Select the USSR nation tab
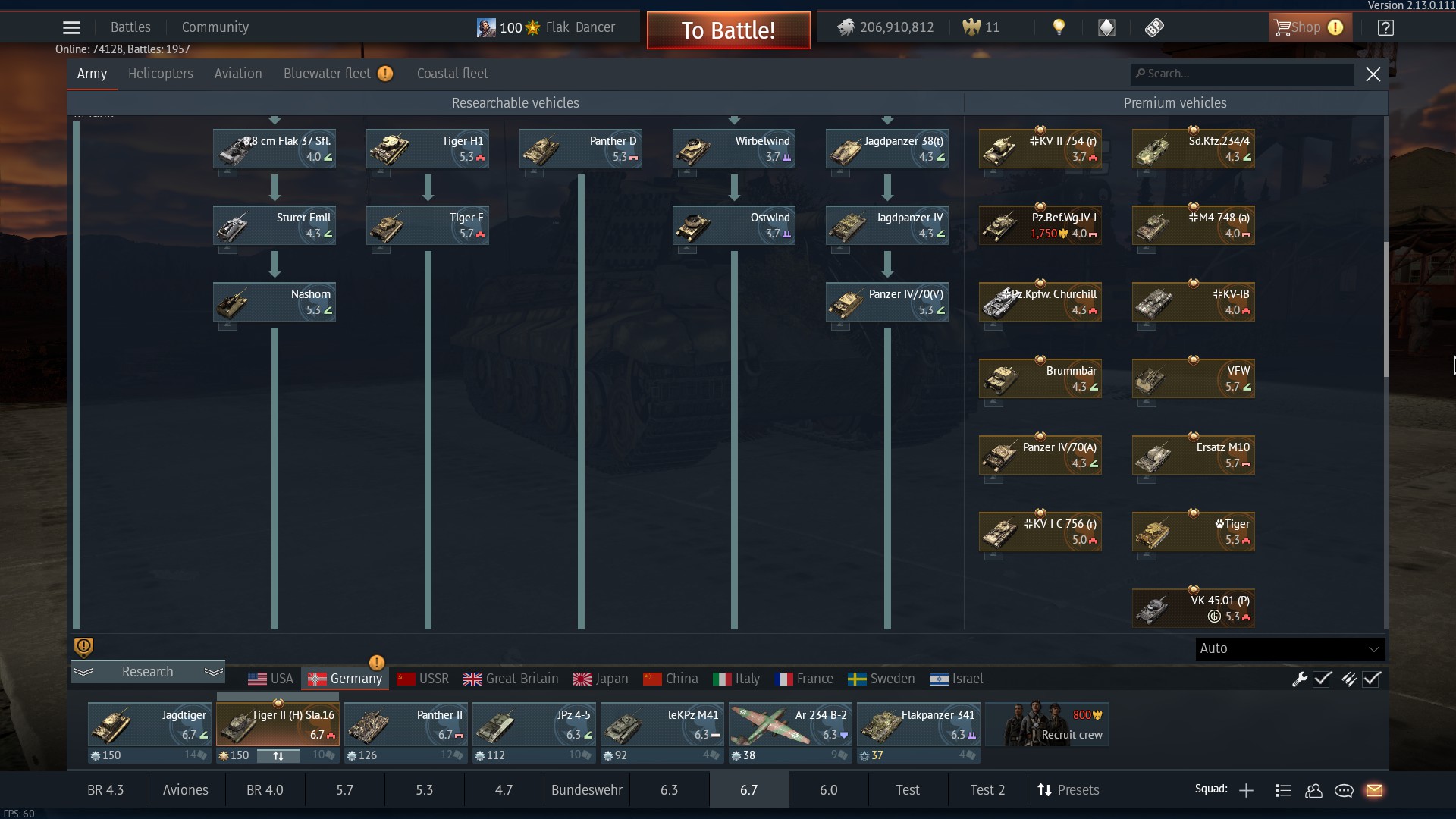The height and width of the screenshot is (819, 1456). [x=423, y=679]
